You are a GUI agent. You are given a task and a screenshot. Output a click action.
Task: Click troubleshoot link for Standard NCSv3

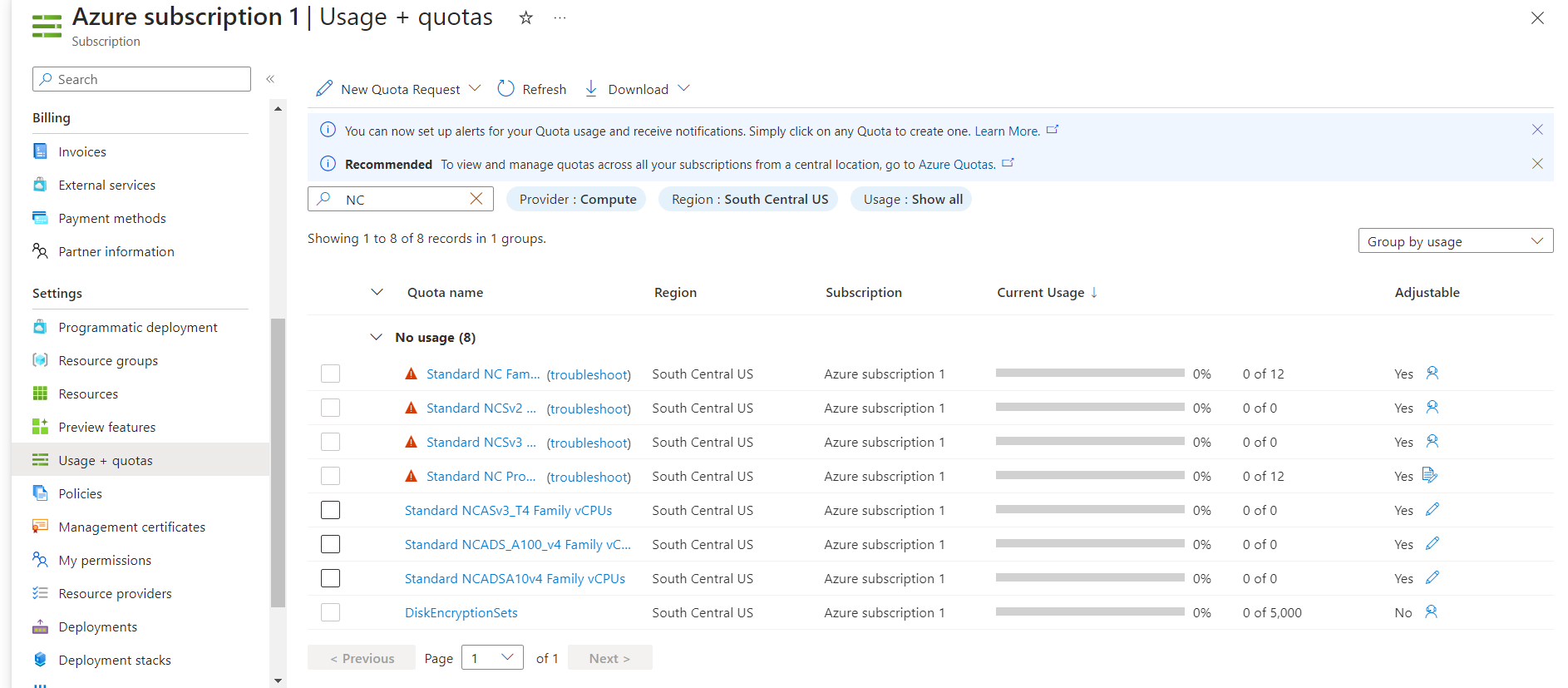tap(589, 443)
